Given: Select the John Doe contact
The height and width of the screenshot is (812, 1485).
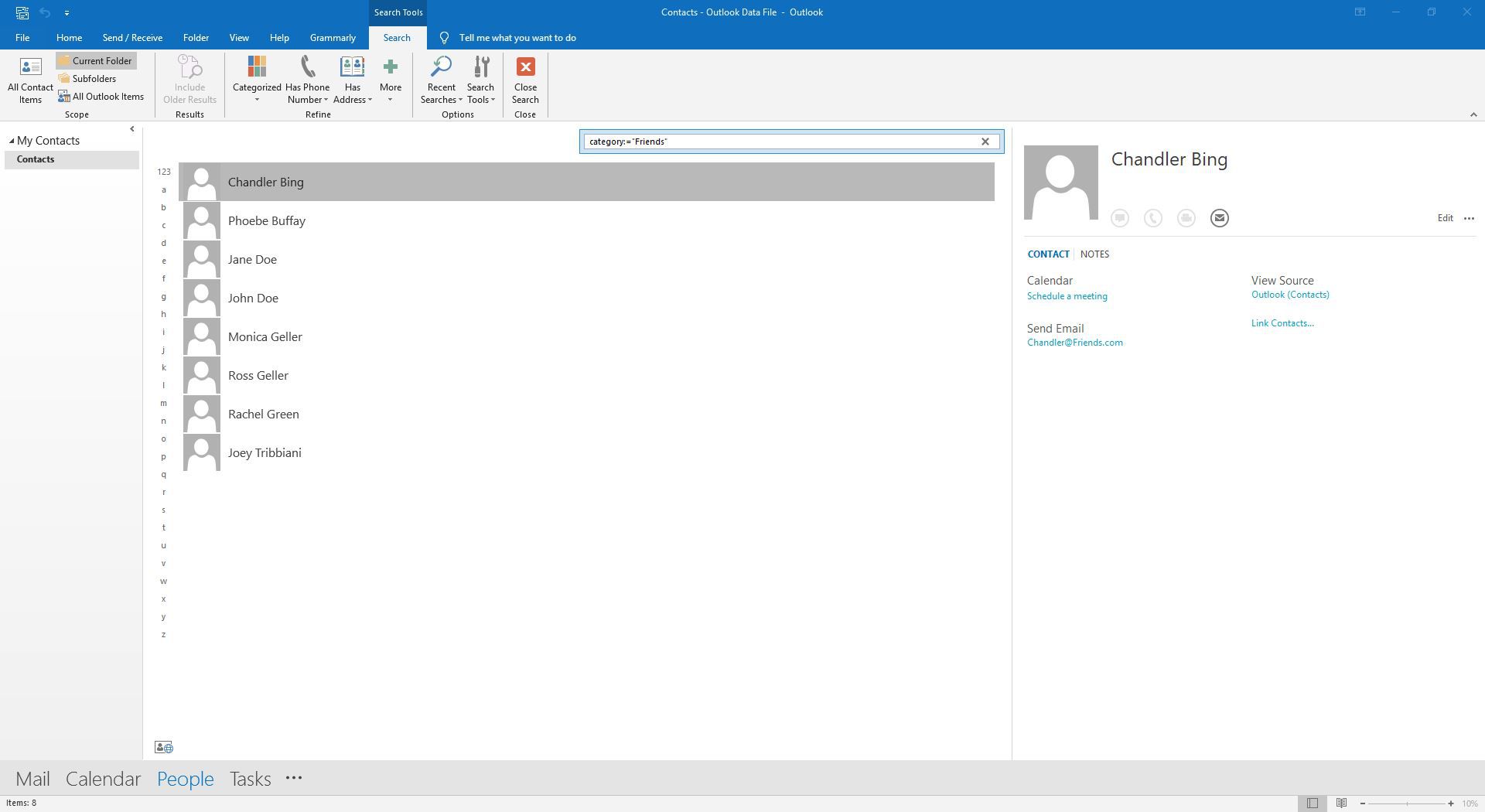Looking at the screenshot, I should point(588,298).
